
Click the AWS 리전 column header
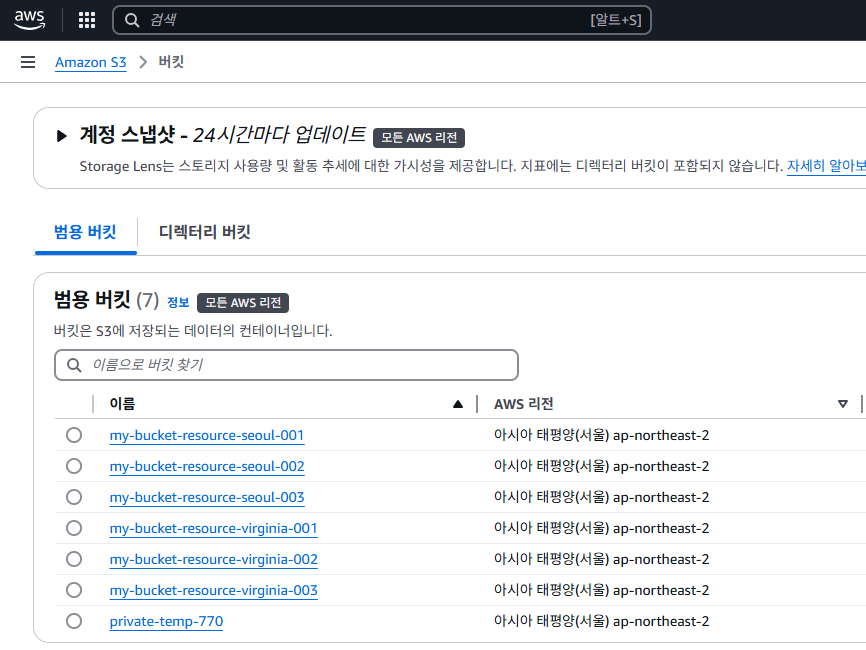point(524,404)
